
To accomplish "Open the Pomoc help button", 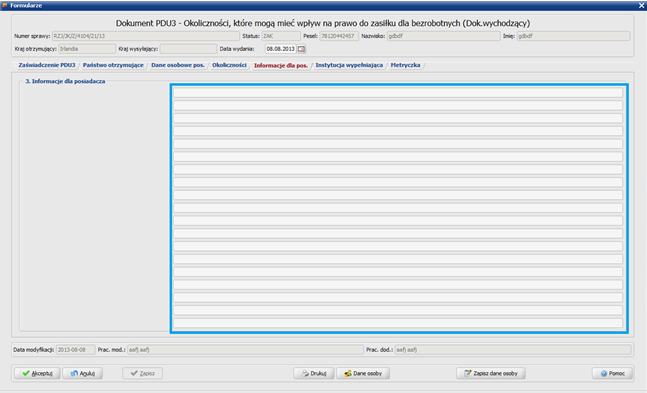I will point(612,373).
